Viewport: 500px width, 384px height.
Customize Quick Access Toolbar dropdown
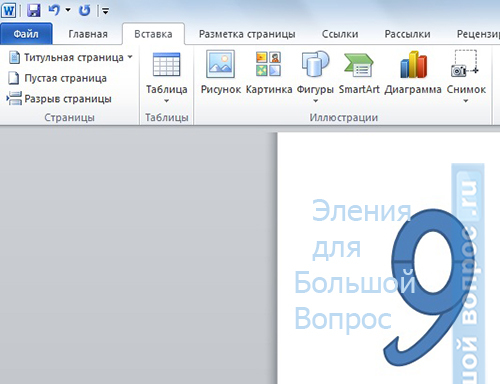click(x=105, y=11)
